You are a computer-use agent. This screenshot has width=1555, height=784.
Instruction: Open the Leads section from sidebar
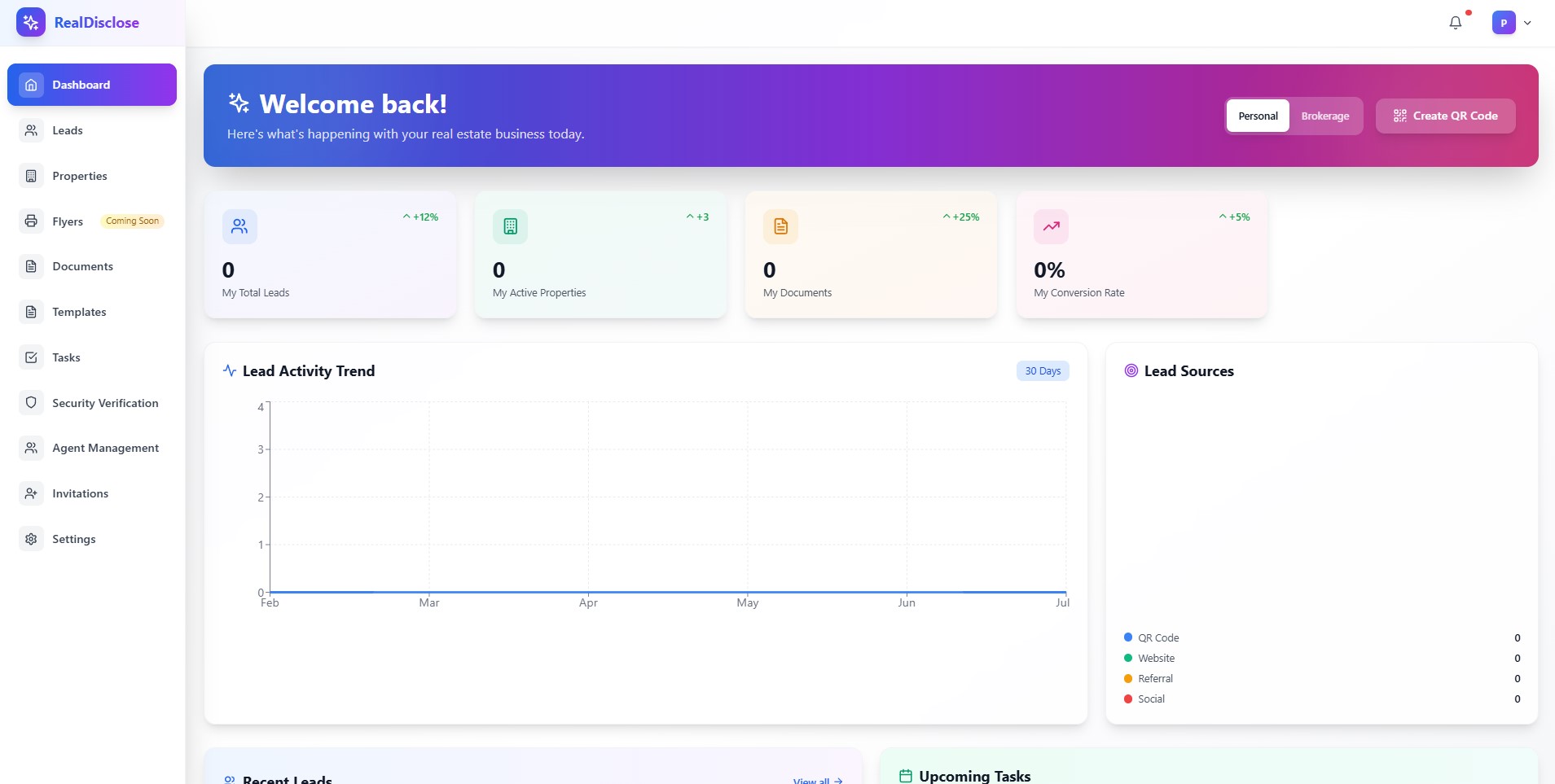67,130
